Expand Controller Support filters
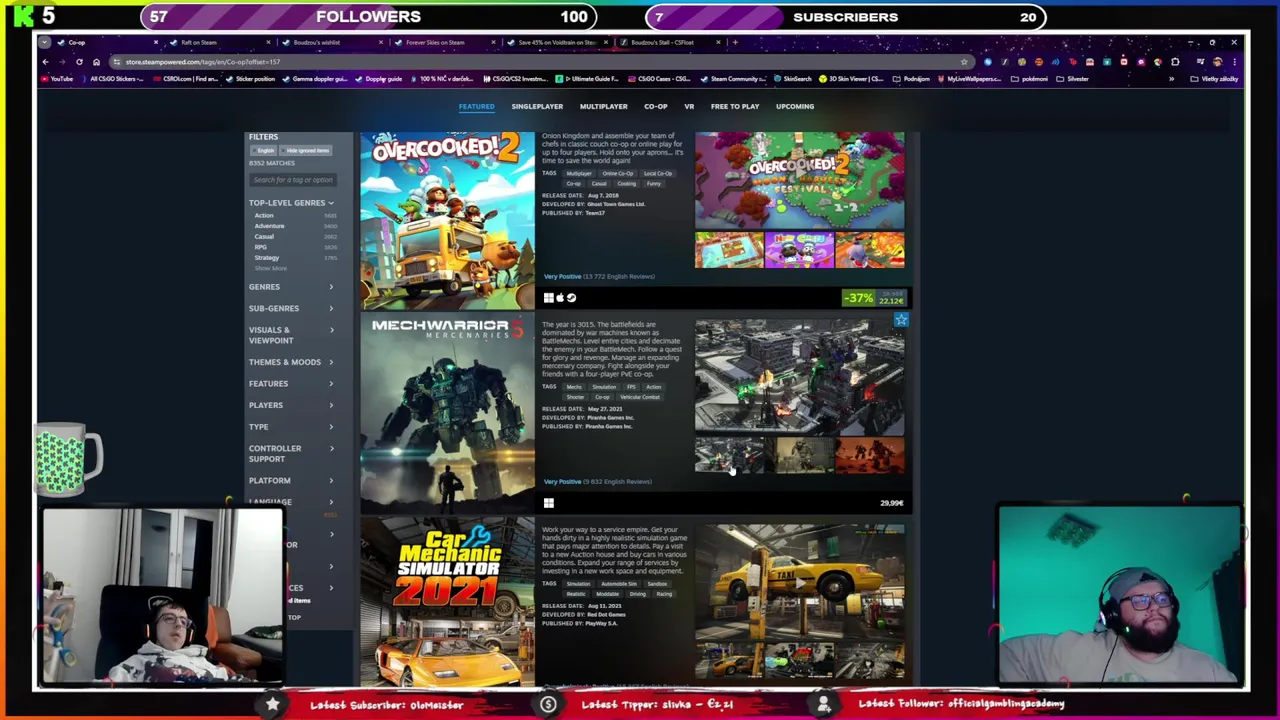The image size is (1280, 720). pyautogui.click(x=291, y=454)
